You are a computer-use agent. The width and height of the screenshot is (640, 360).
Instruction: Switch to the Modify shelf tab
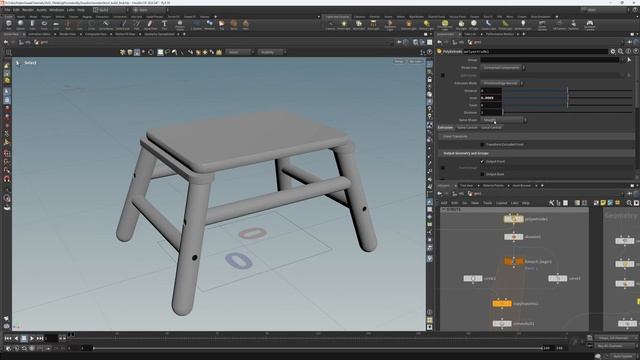tap(21, 17)
